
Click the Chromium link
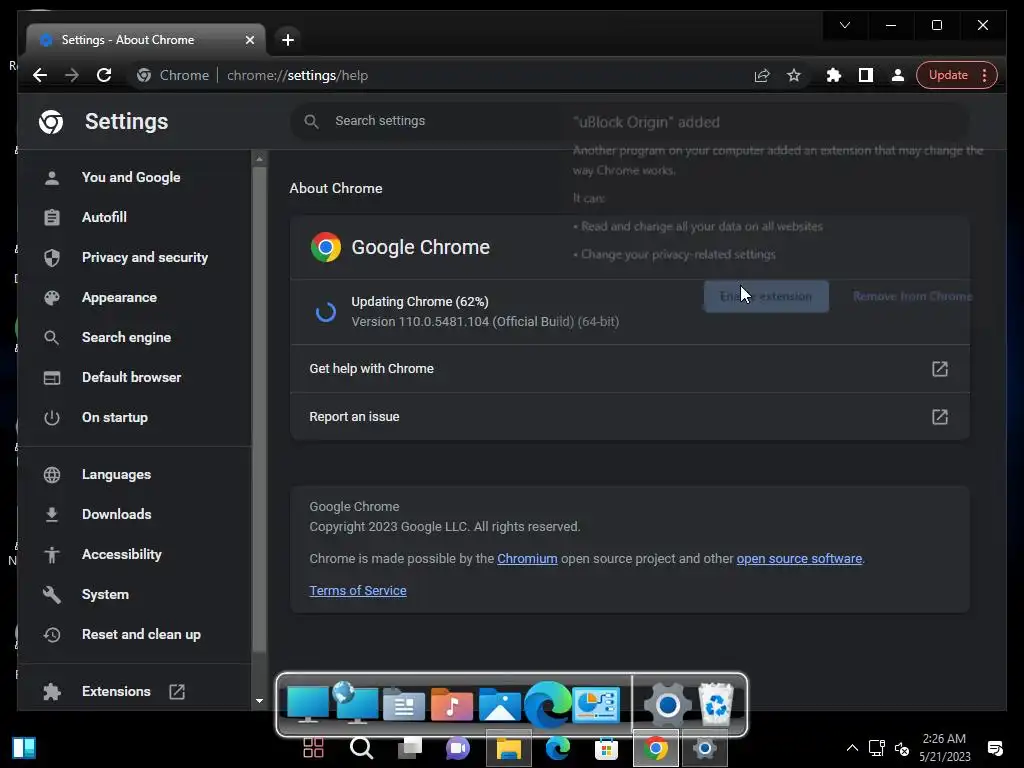(x=527, y=559)
